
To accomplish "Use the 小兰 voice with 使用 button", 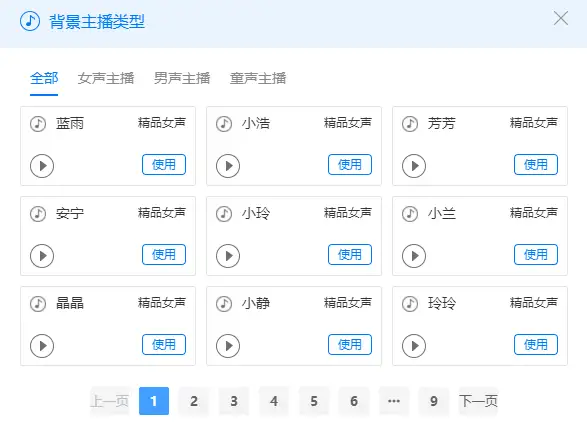I will (x=536, y=255).
